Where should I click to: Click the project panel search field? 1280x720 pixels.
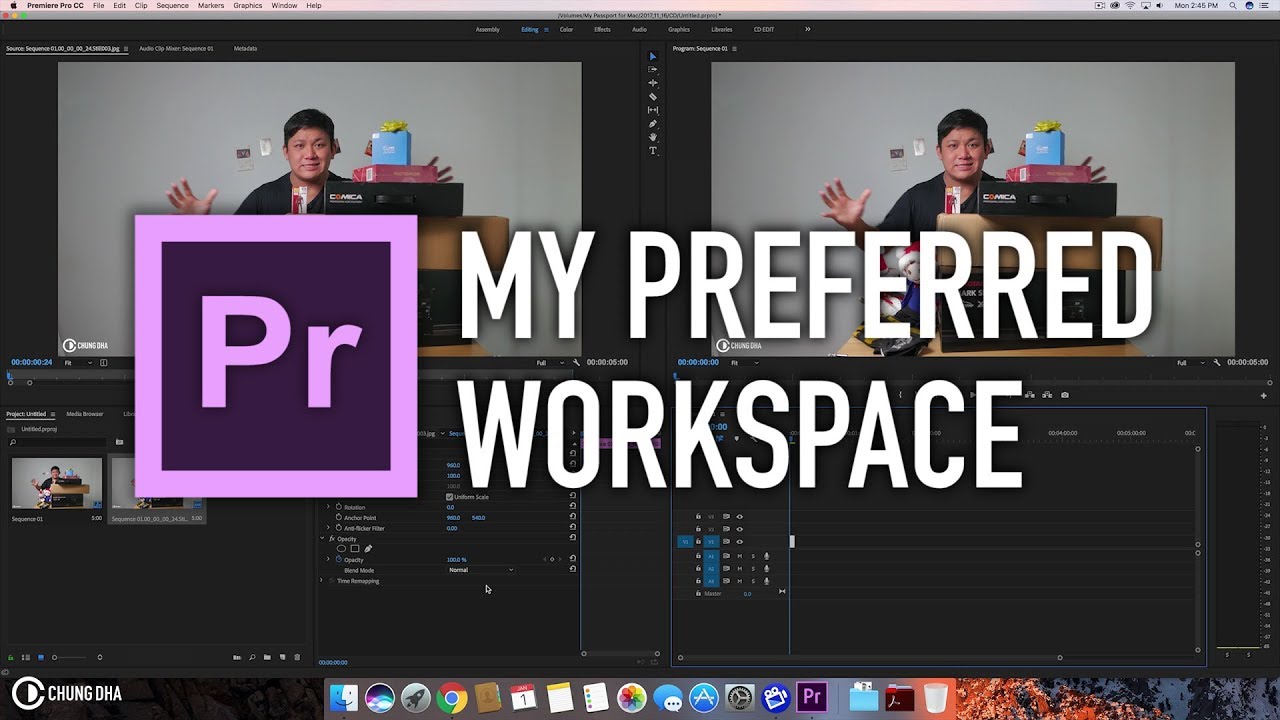pyautogui.click(x=57, y=441)
